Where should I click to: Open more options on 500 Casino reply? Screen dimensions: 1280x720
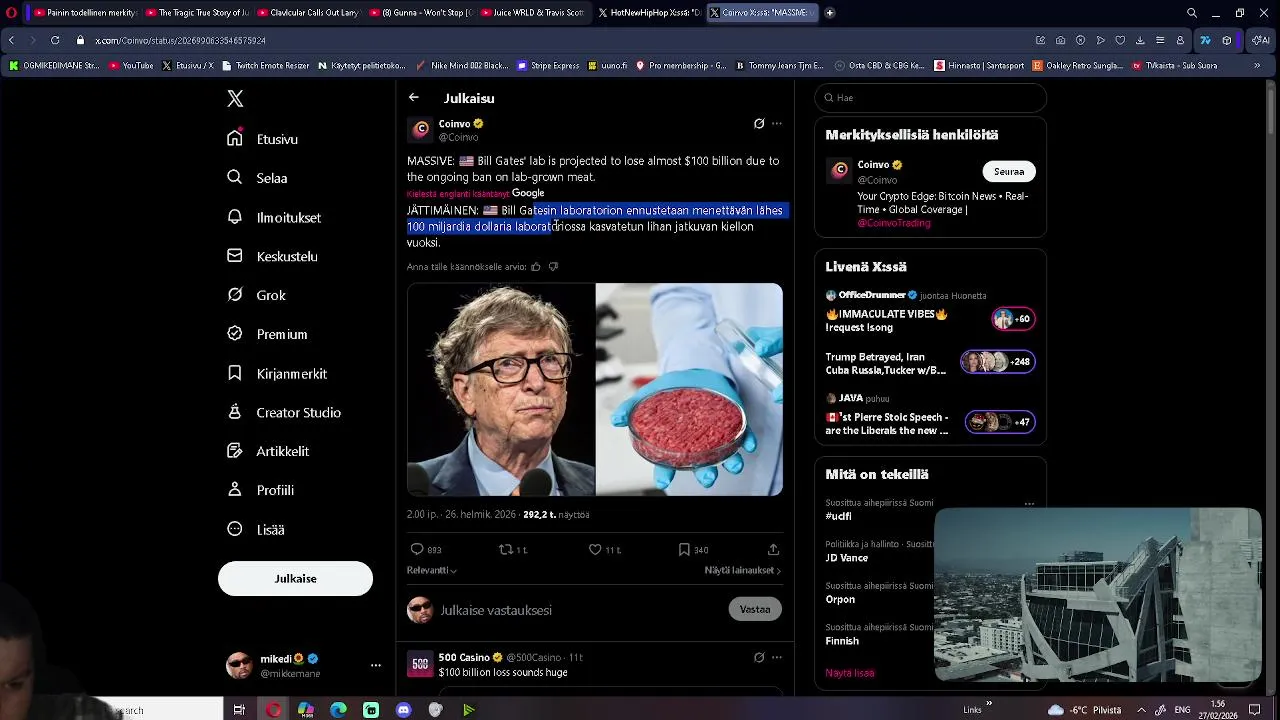coord(777,657)
